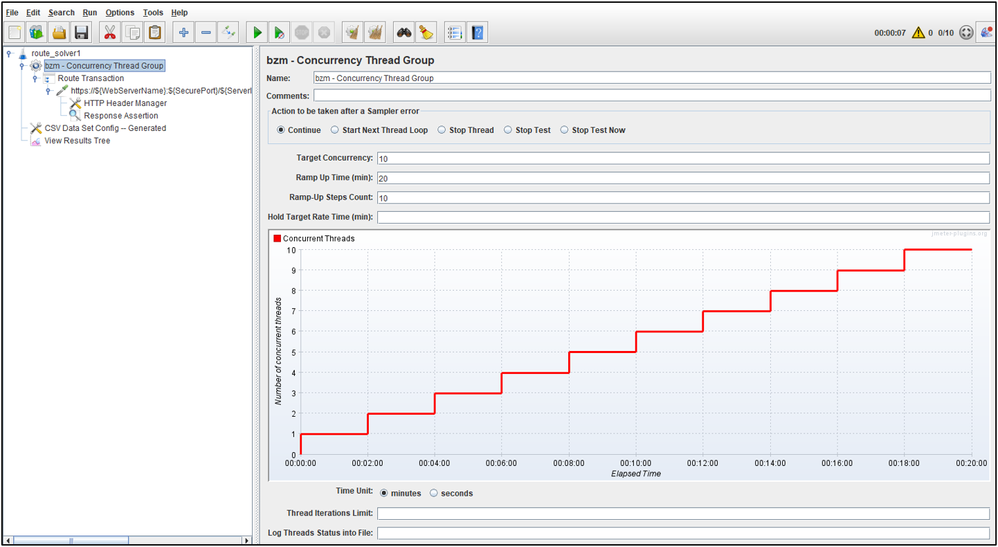Screen dimensions: 998x547
Task: Click the Clear all double broom icon
Action: click(x=375, y=33)
